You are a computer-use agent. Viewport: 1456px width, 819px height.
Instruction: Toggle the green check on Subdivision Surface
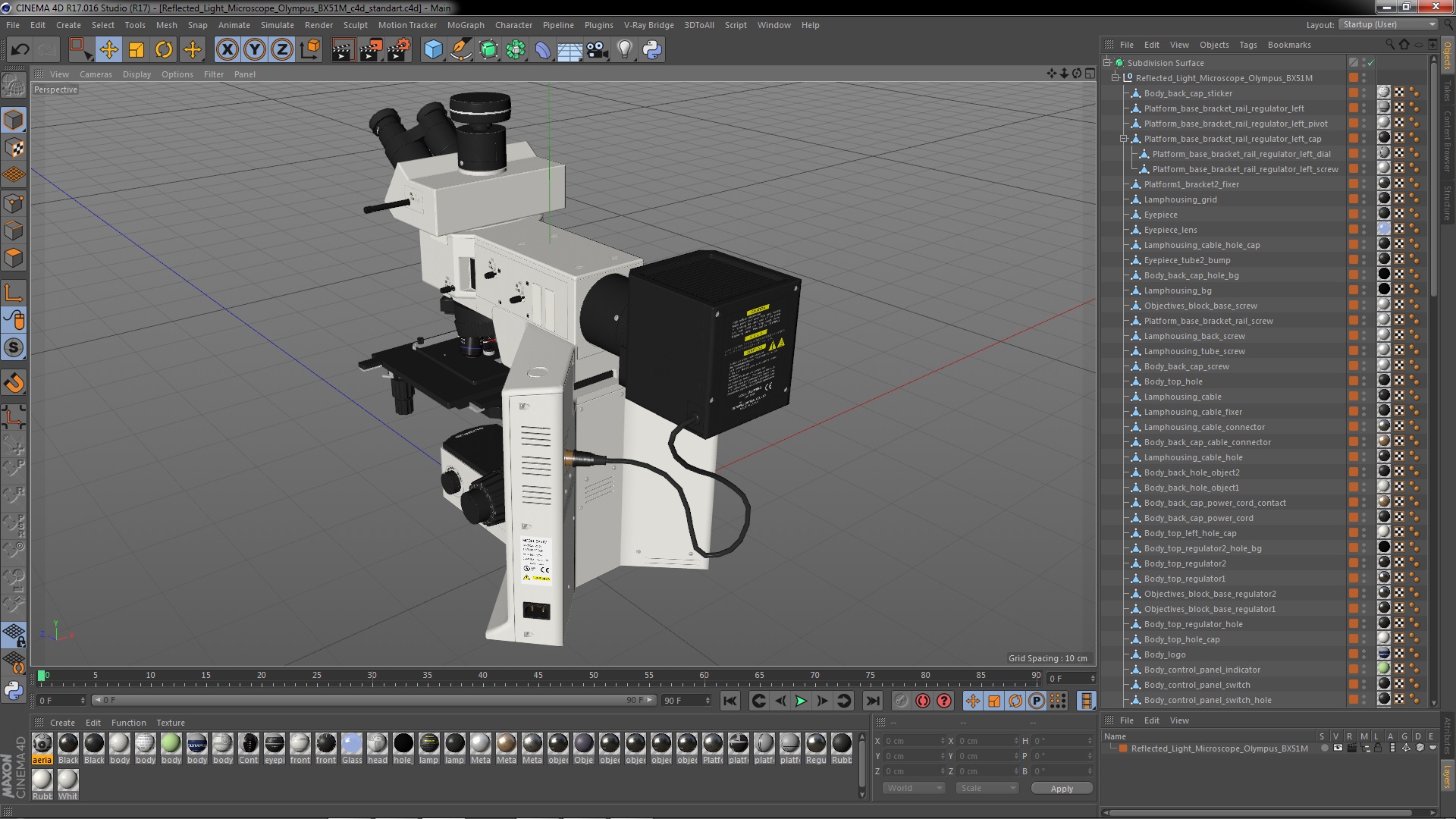click(x=1370, y=63)
